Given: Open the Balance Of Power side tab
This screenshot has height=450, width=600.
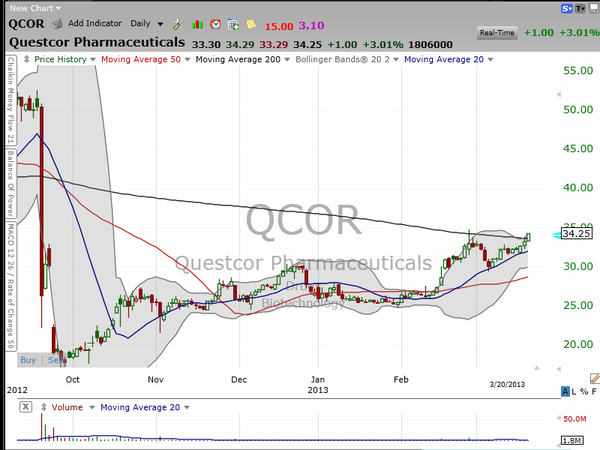Looking at the screenshot, I should [10, 184].
